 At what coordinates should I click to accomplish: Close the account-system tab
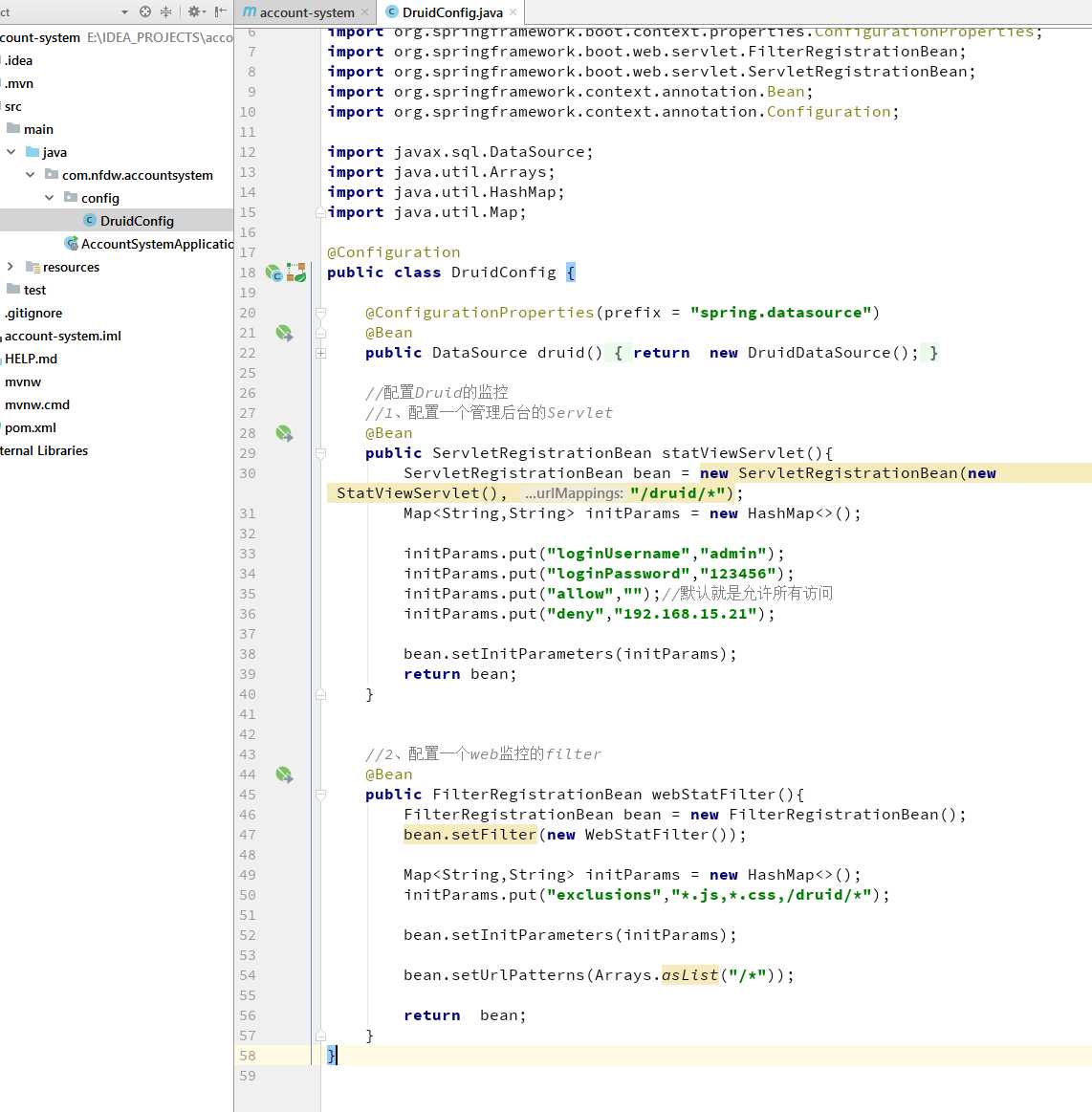pos(365,12)
